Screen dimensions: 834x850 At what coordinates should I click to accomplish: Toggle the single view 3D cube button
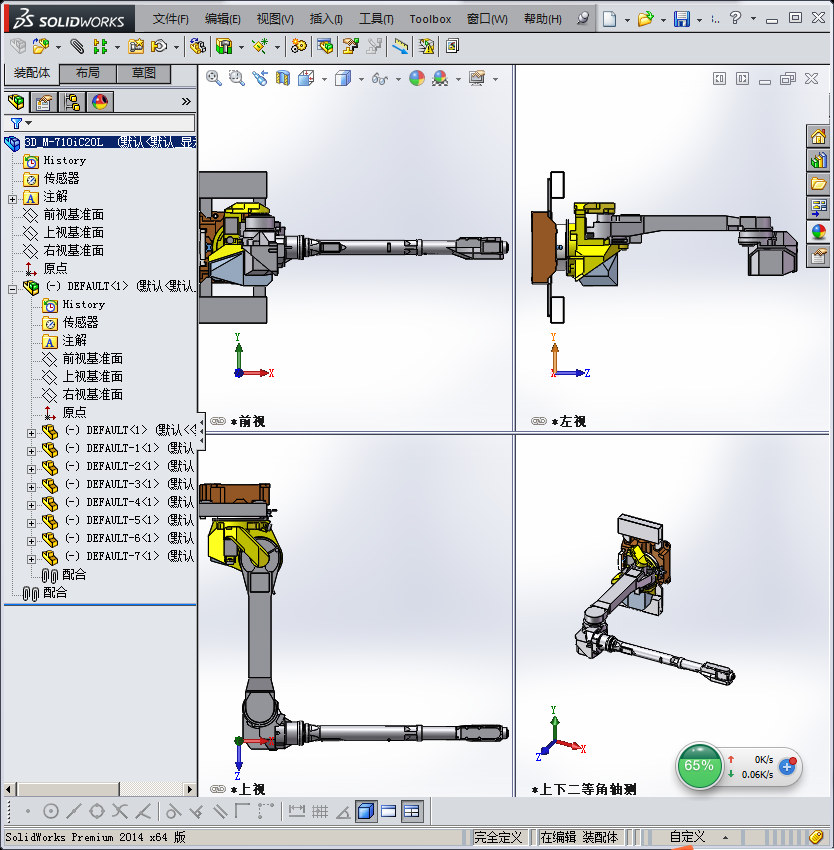(366, 812)
